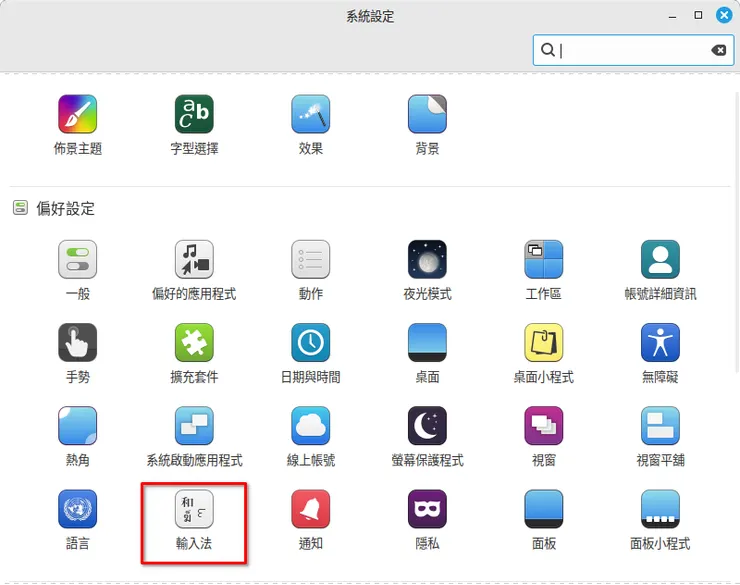Open the 視窗 windows settings
This screenshot has height=585, width=740.
544,436
